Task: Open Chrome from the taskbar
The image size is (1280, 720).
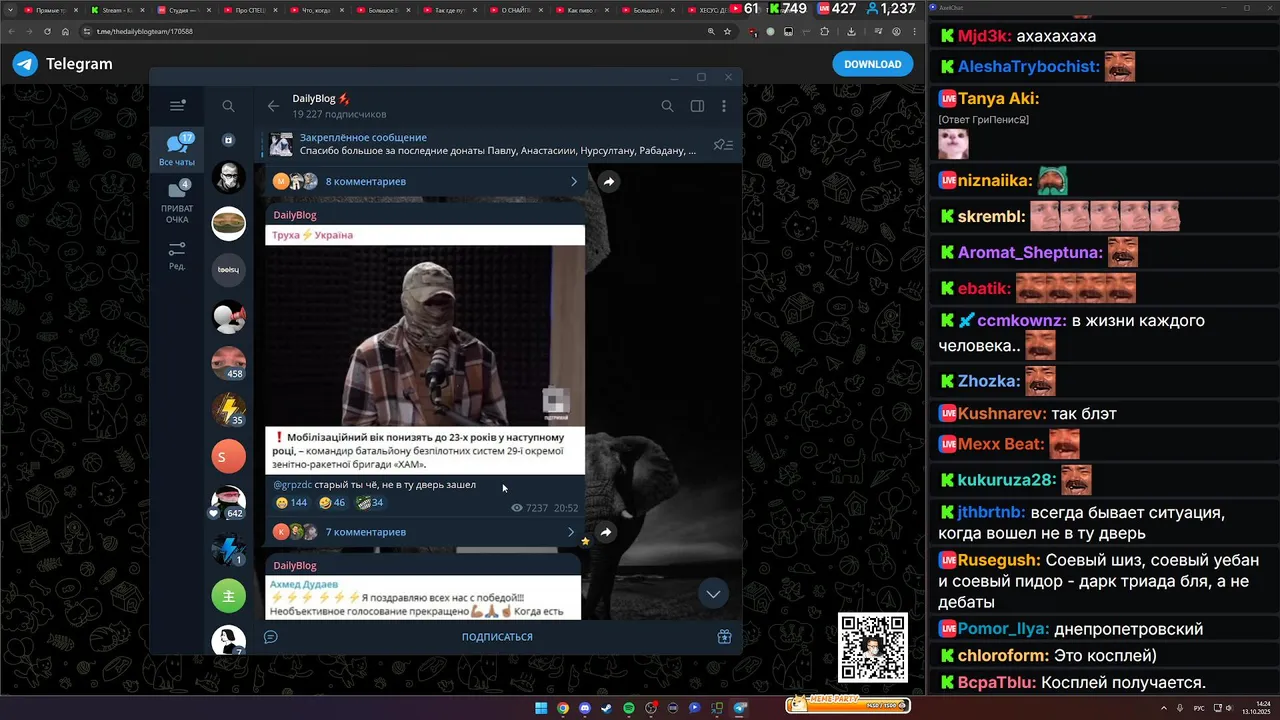Action: 563,708
